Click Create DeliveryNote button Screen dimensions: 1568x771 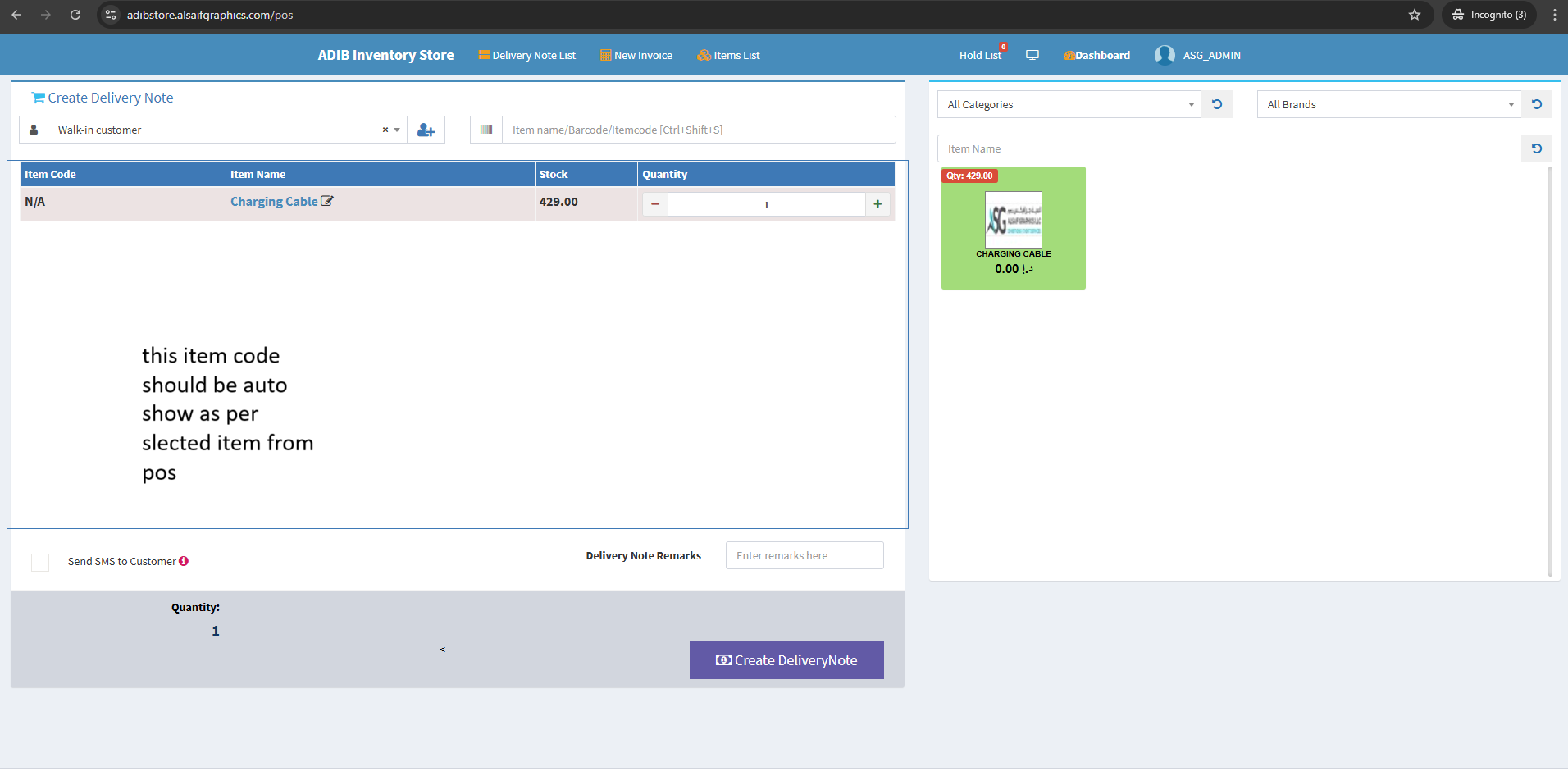point(786,660)
